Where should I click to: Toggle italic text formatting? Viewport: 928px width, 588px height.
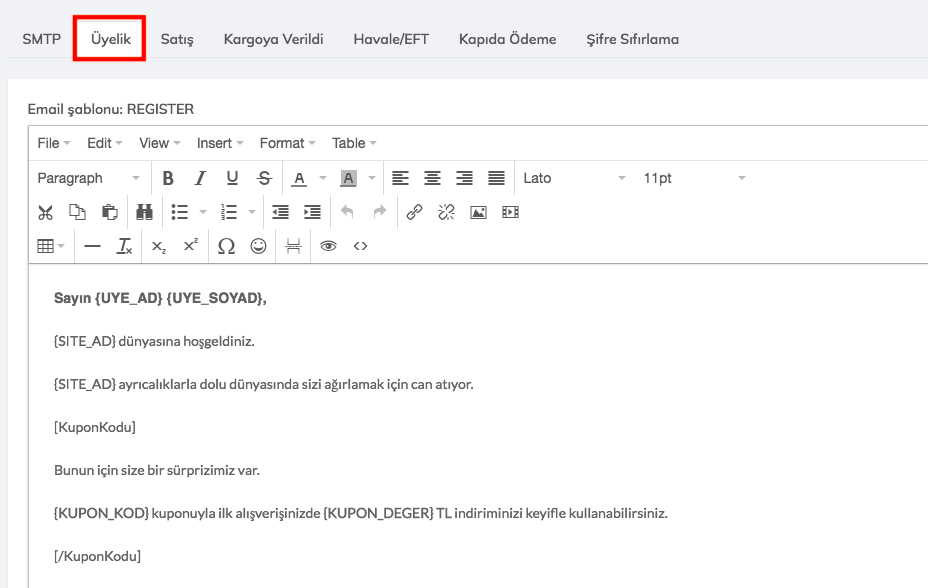tap(200, 178)
